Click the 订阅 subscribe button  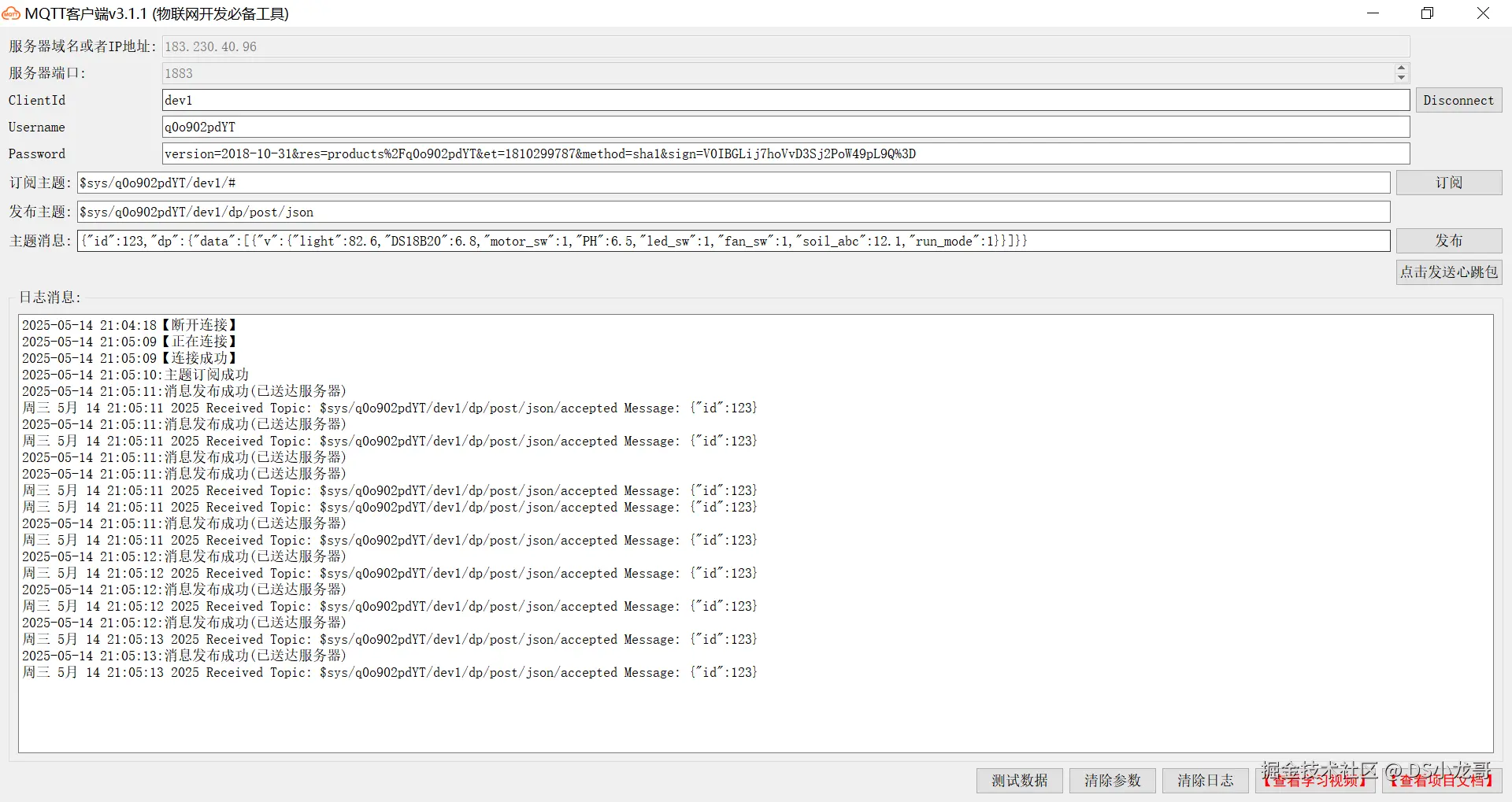coord(1449,183)
